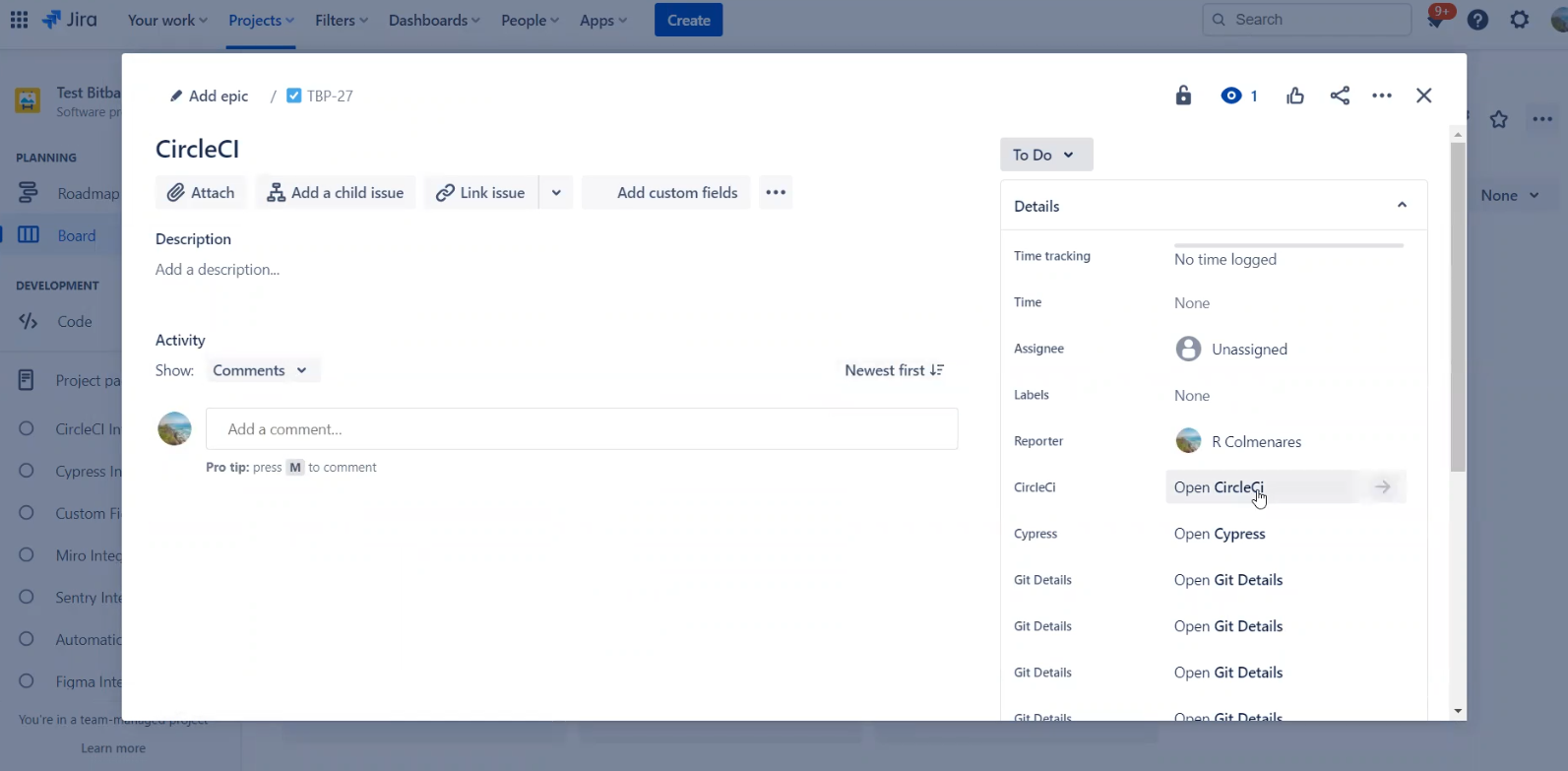Click the Attach button
The image size is (1568, 771).
tap(201, 192)
